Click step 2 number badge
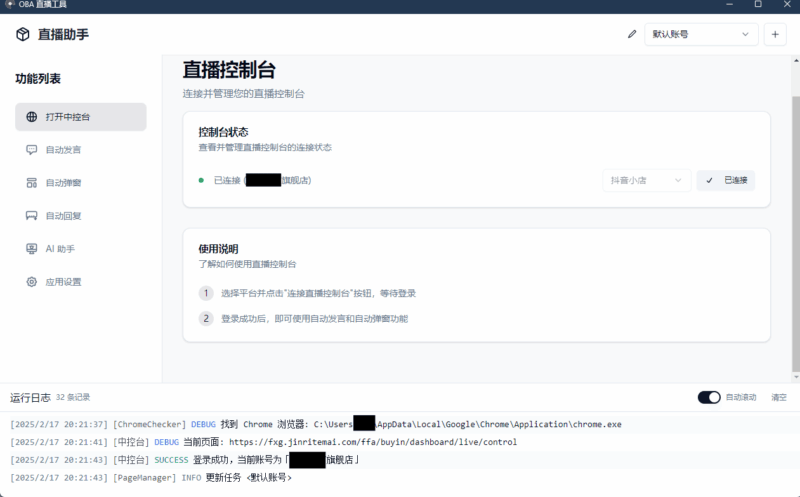 tap(206, 318)
